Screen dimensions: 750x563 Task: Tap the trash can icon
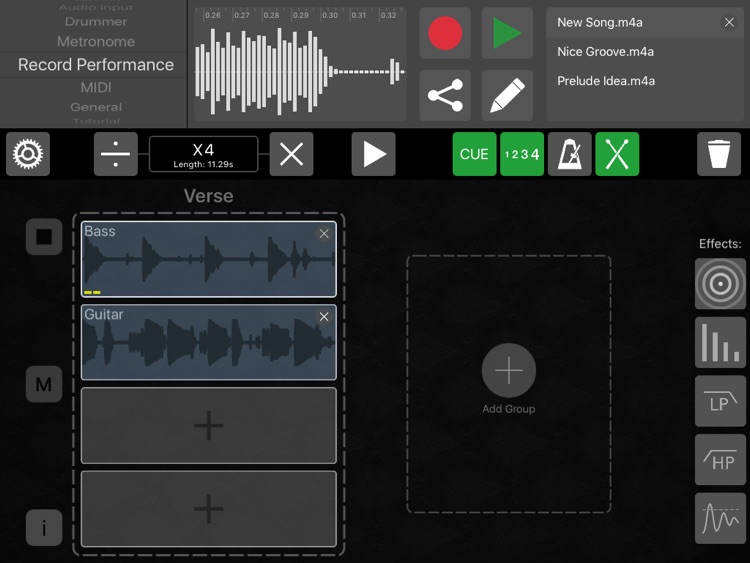click(x=719, y=154)
